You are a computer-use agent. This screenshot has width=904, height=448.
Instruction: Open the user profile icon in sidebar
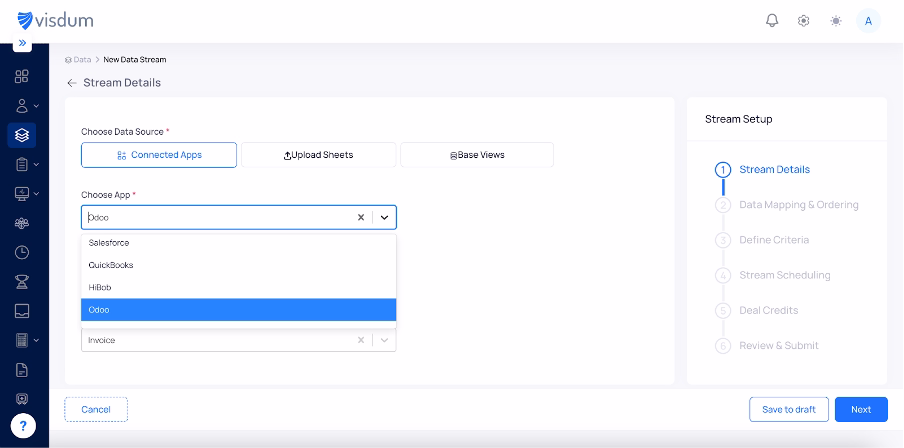pyautogui.click(x=22, y=106)
